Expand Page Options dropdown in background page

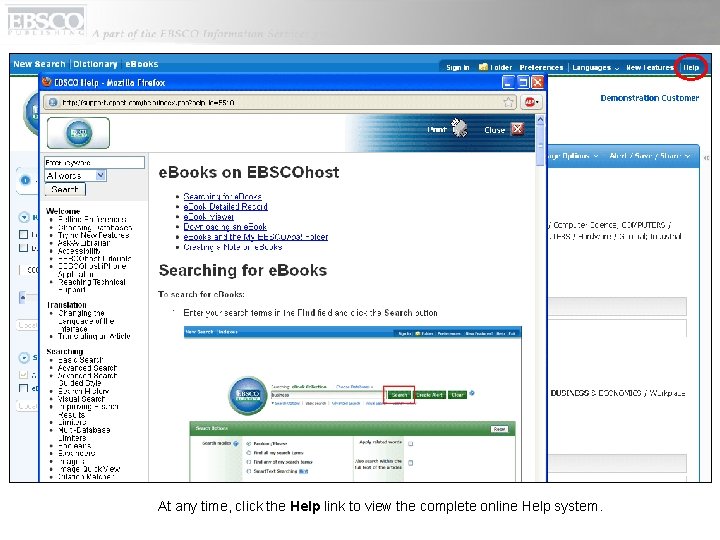coord(573,156)
